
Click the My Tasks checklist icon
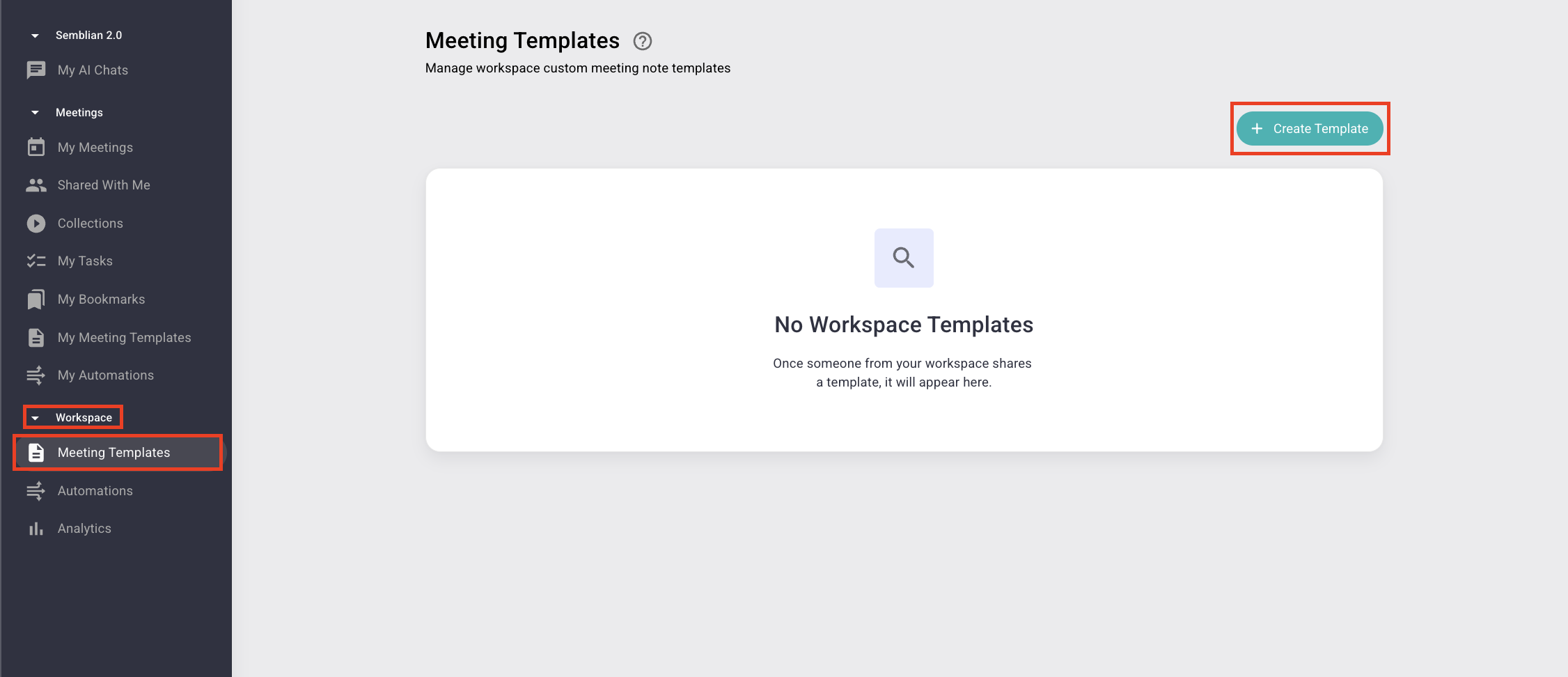(x=36, y=261)
